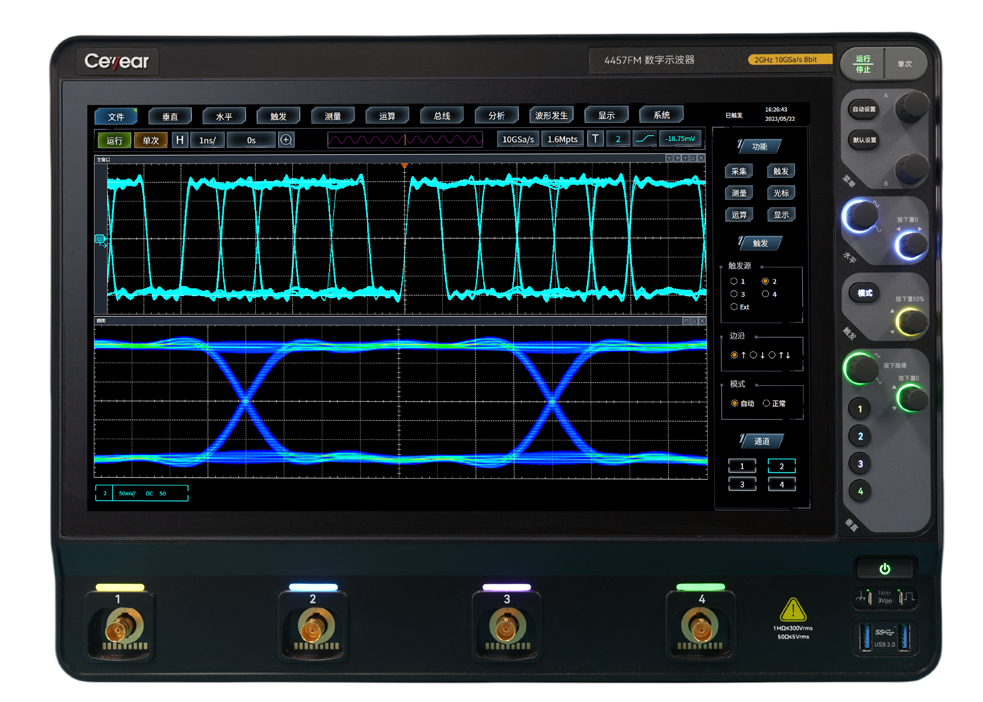Click the zoom magnifier icon beside 0s
Viewport: 983px width, 702px height.
286,140
